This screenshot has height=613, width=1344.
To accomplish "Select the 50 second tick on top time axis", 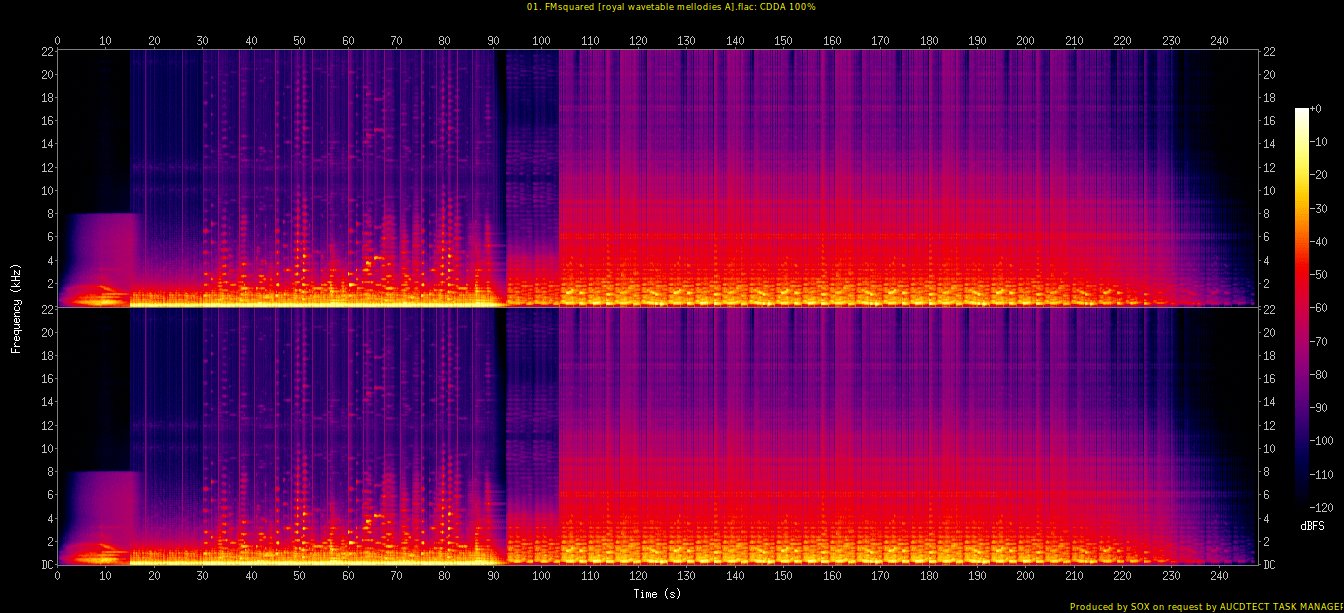I will 299,40.
